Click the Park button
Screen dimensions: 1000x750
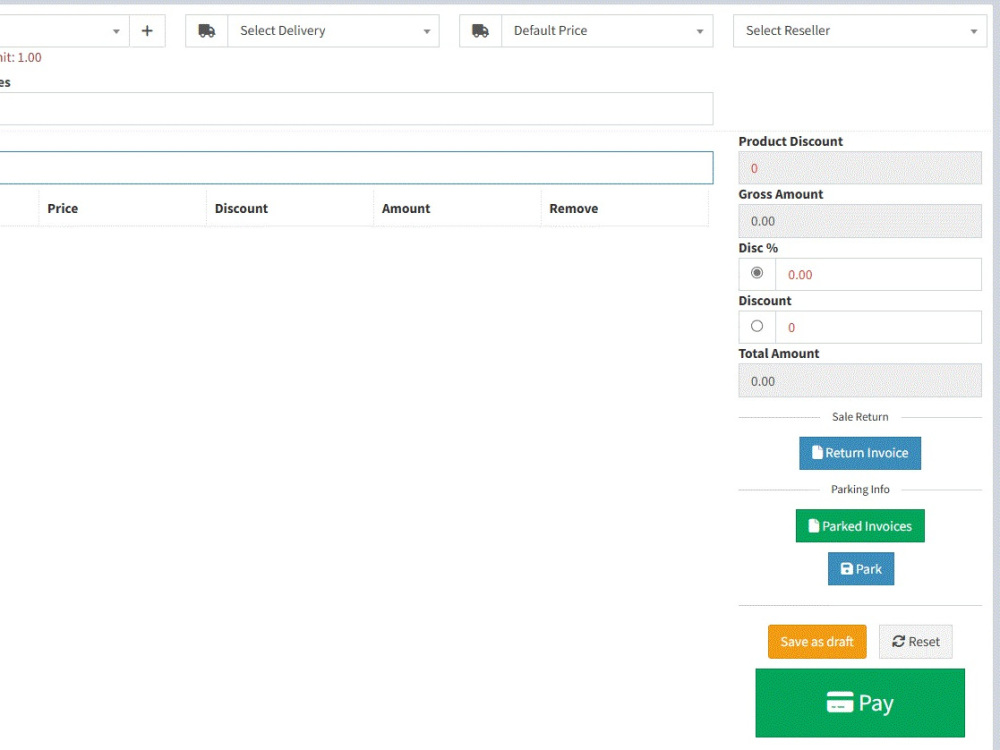tap(861, 568)
